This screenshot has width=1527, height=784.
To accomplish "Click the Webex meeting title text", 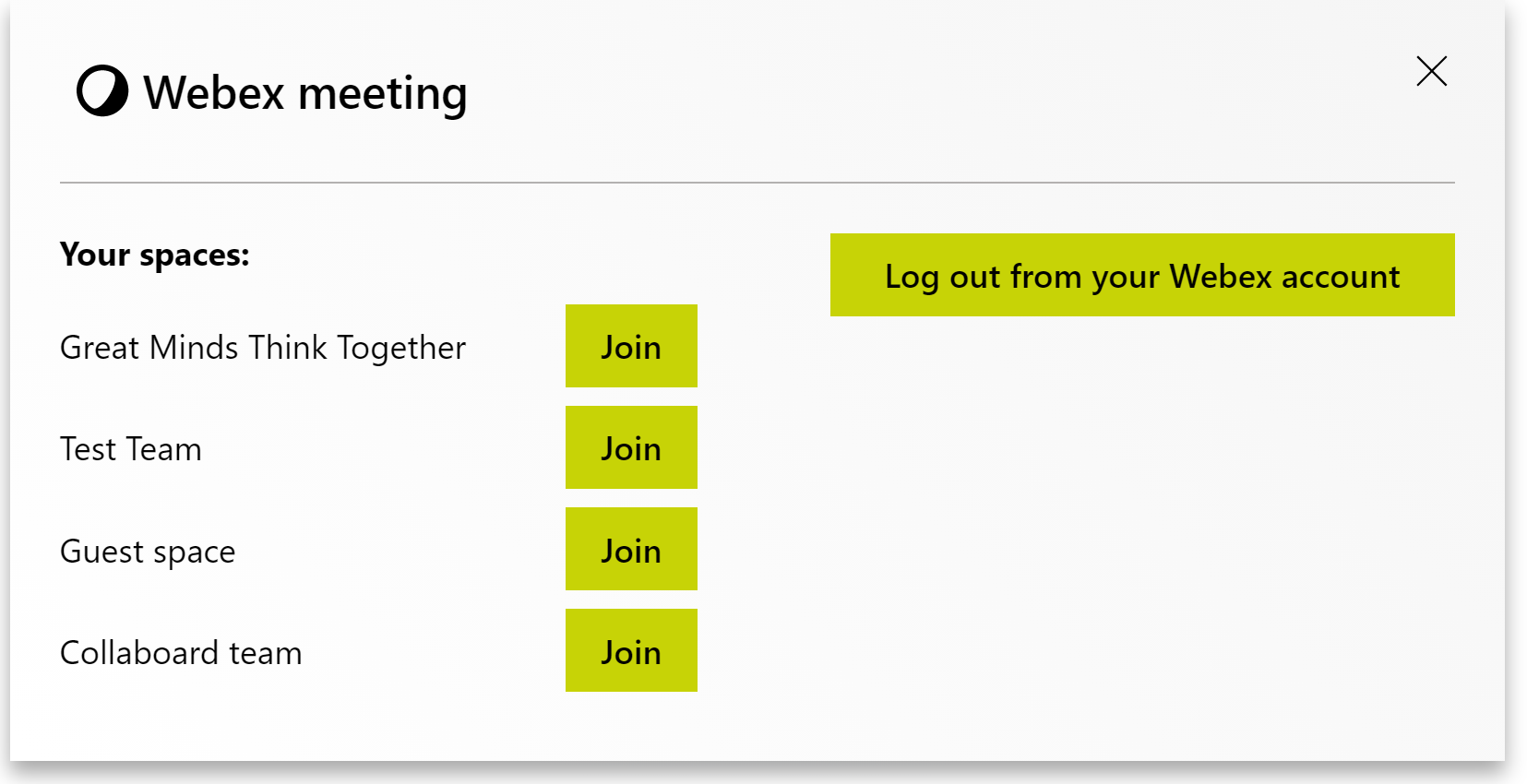I will 305,93.
